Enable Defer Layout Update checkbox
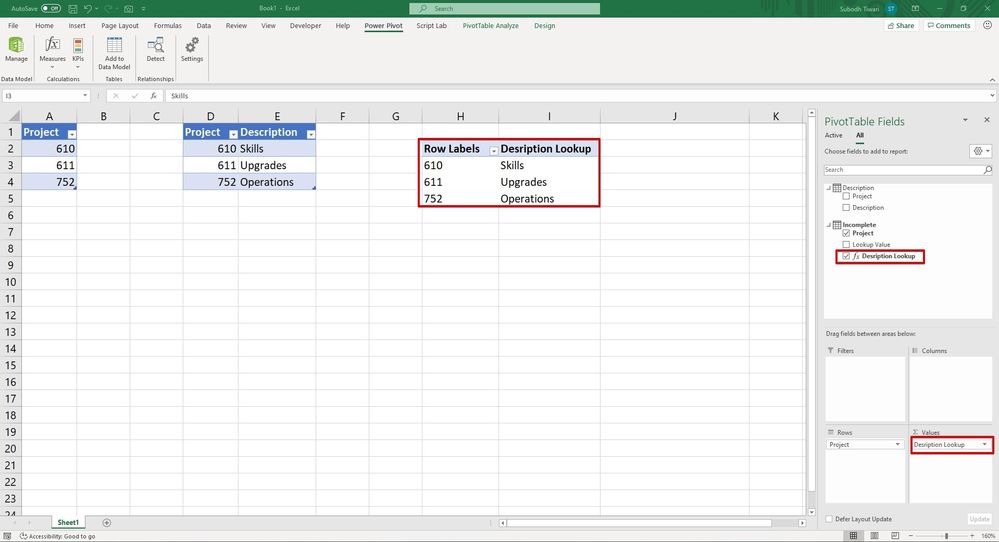999x542 pixels. [829, 519]
